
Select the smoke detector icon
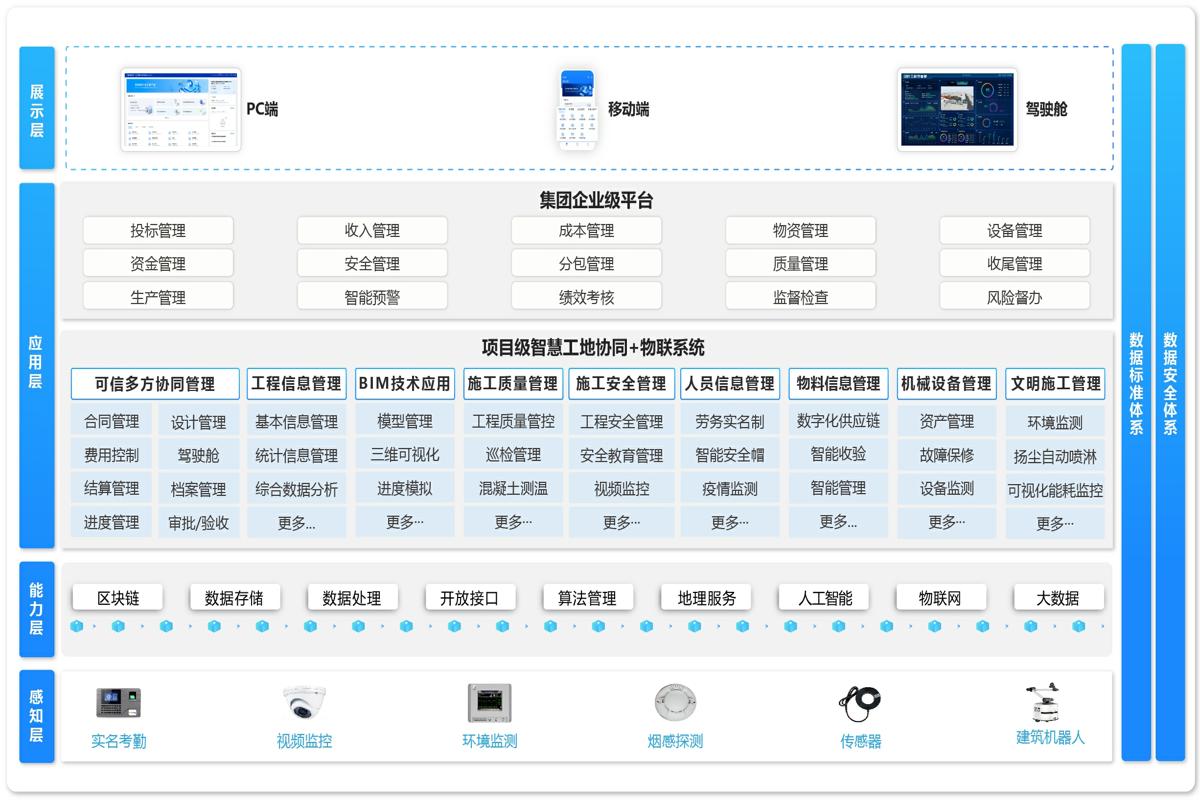point(675,704)
